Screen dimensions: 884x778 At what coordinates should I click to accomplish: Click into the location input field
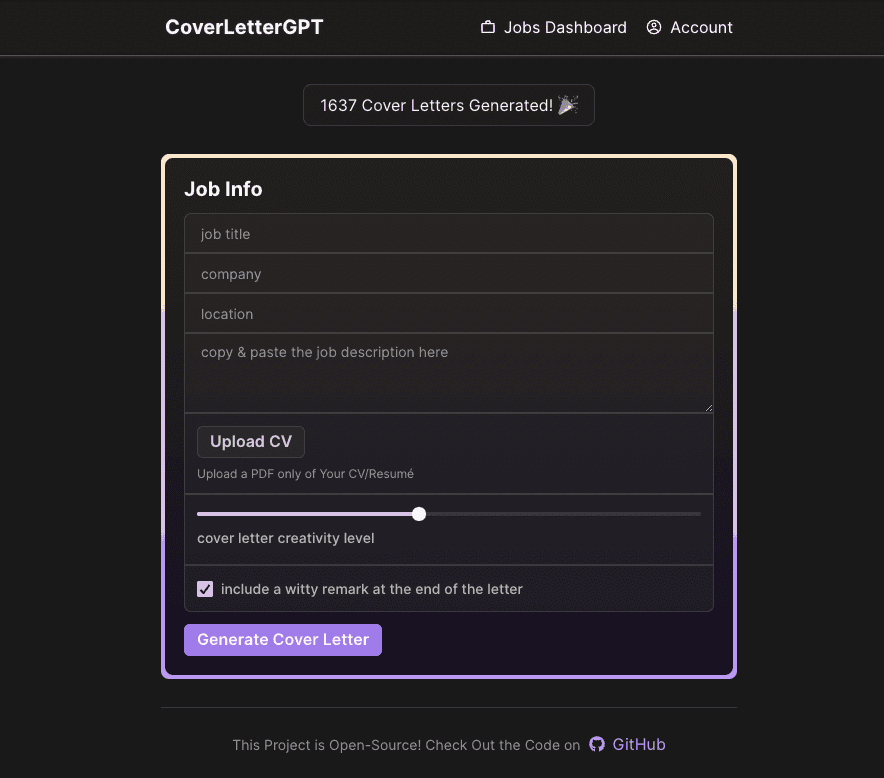448,314
